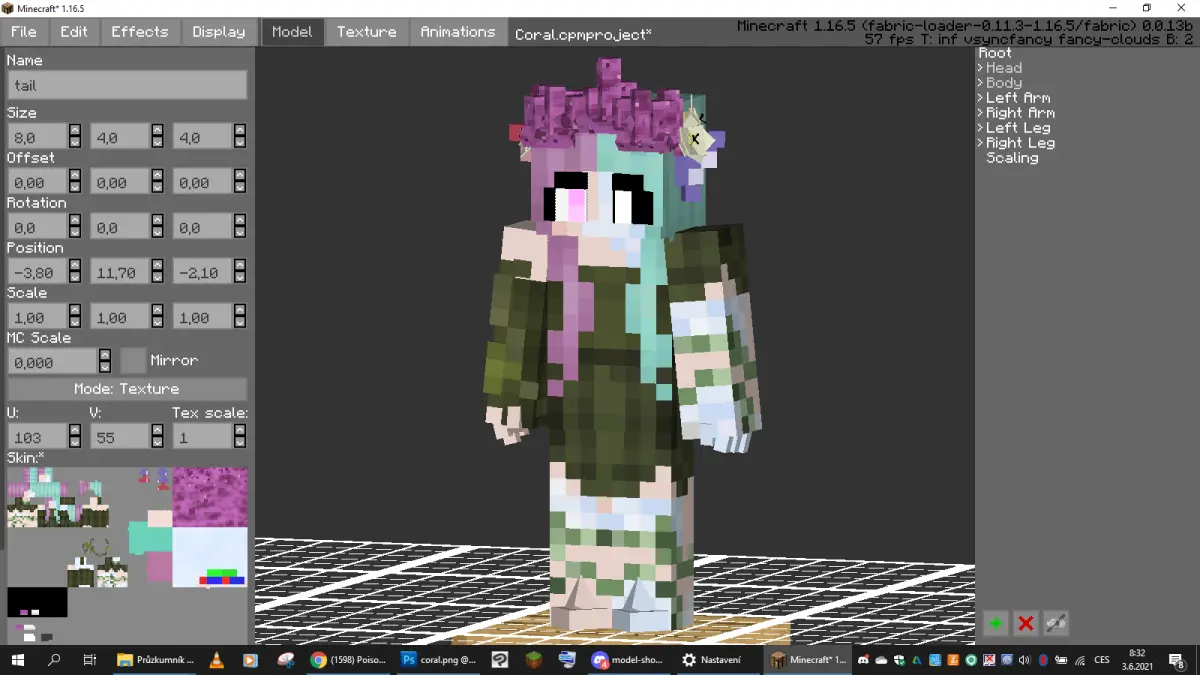Click the Mode: Texture button
1200x675 pixels.
(x=127, y=388)
